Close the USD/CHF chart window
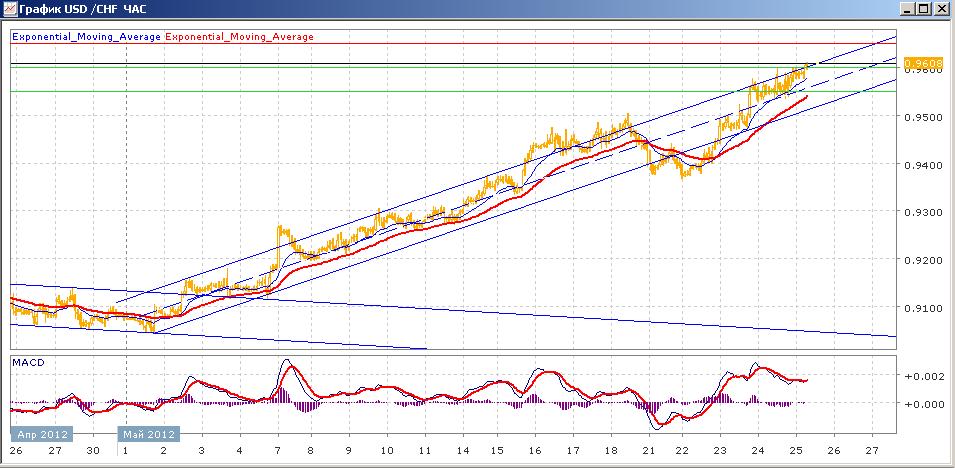The height and width of the screenshot is (468, 955). [x=941, y=9]
